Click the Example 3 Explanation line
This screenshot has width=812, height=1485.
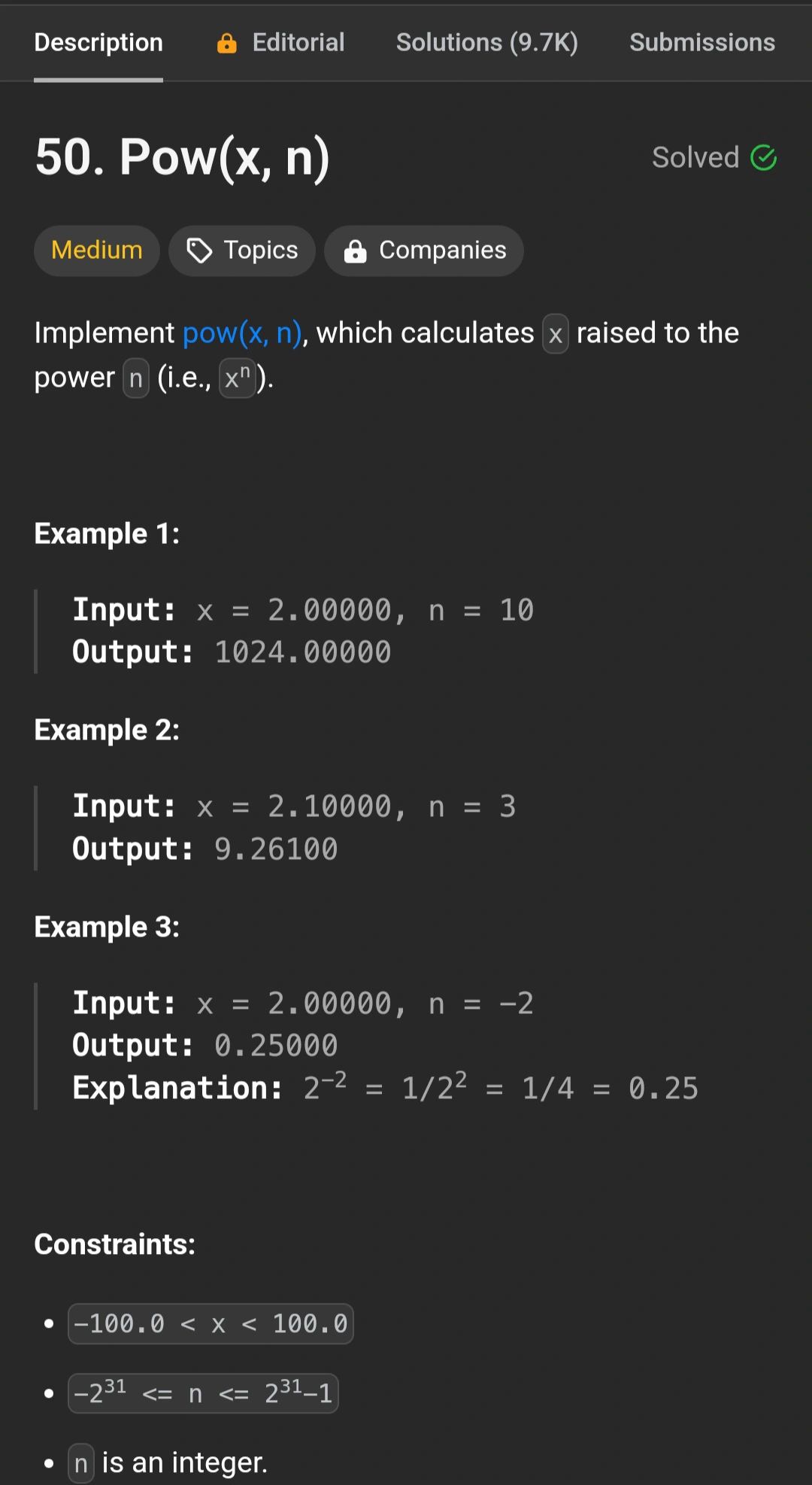(x=386, y=1088)
